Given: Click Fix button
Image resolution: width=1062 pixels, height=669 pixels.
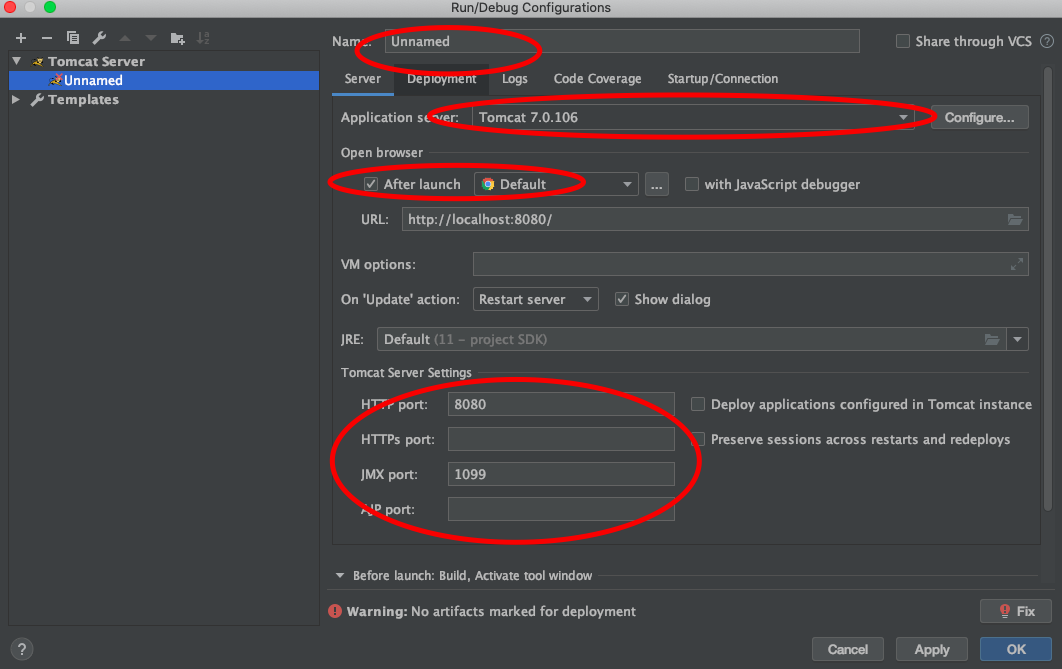Looking at the screenshot, I should pos(1016,611).
